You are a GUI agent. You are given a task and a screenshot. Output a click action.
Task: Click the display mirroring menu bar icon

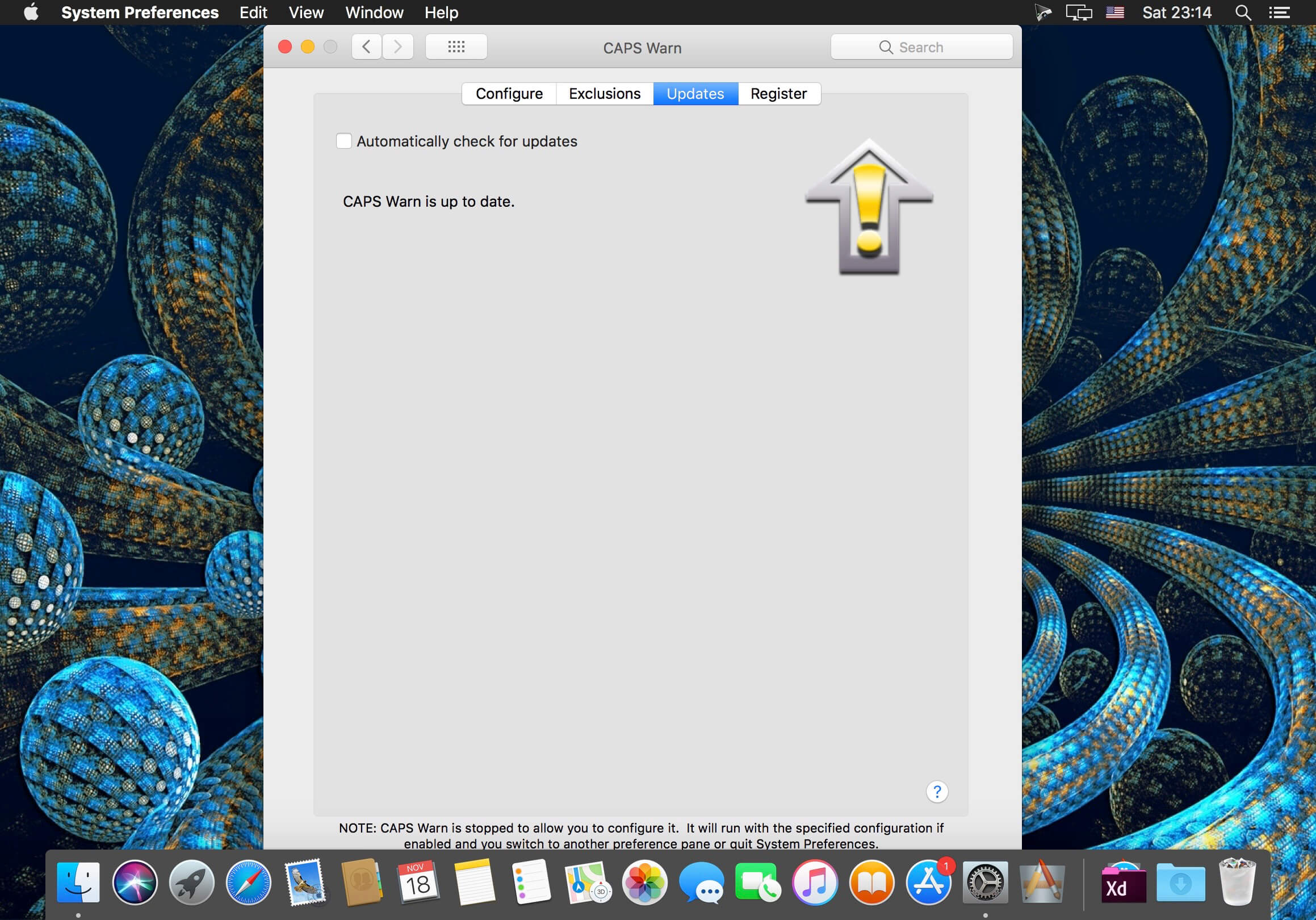tap(1079, 12)
